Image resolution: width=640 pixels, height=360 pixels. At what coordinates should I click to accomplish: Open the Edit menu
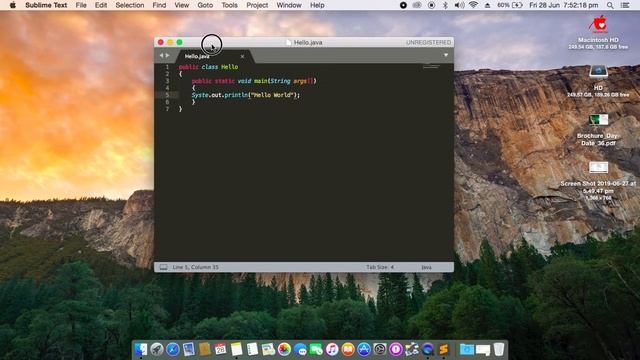tap(101, 5)
